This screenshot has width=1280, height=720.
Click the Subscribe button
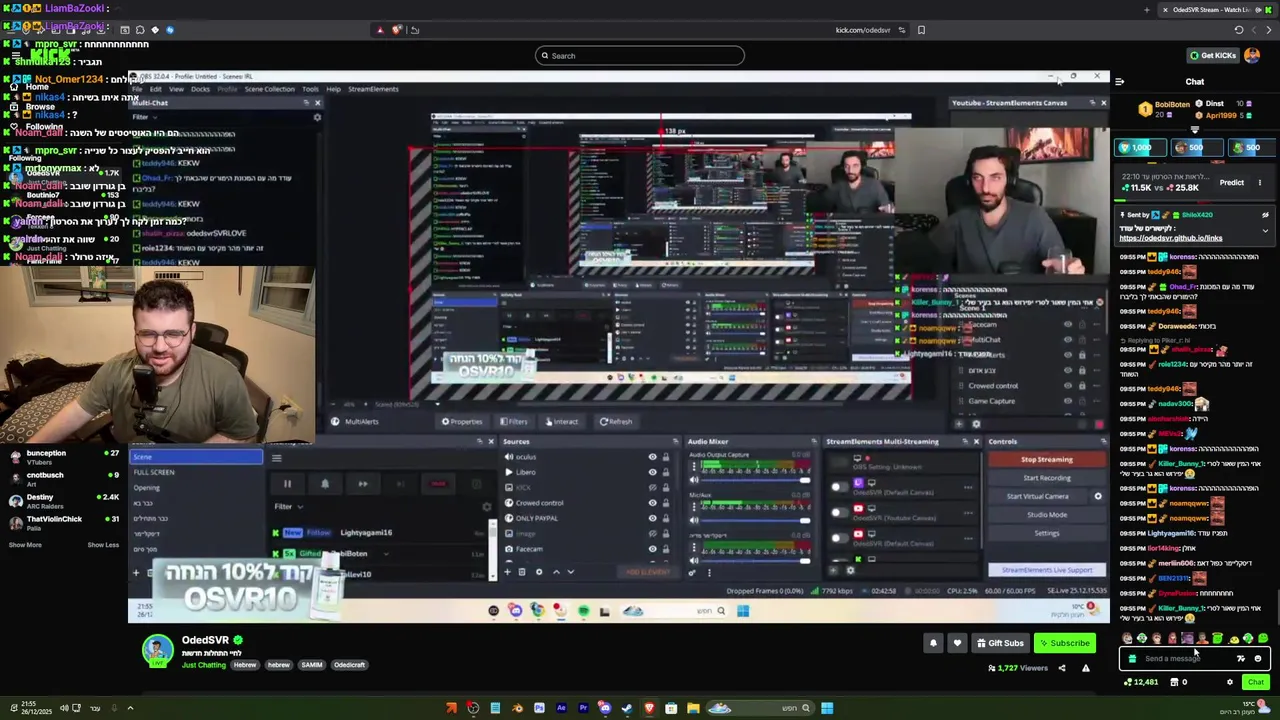[x=1065, y=643]
